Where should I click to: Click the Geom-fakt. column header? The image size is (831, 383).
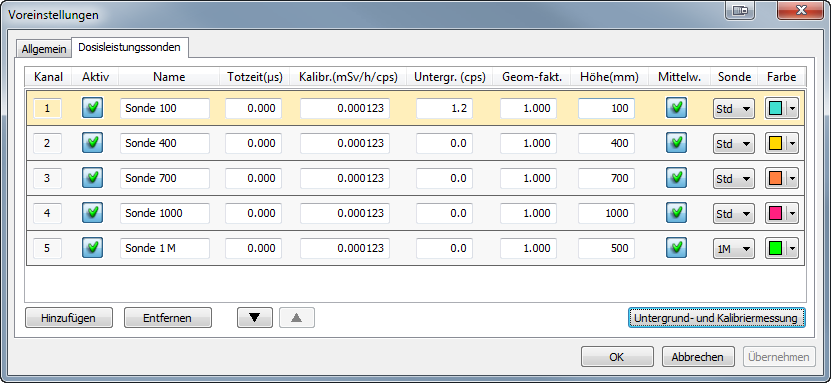coord(532,77)
